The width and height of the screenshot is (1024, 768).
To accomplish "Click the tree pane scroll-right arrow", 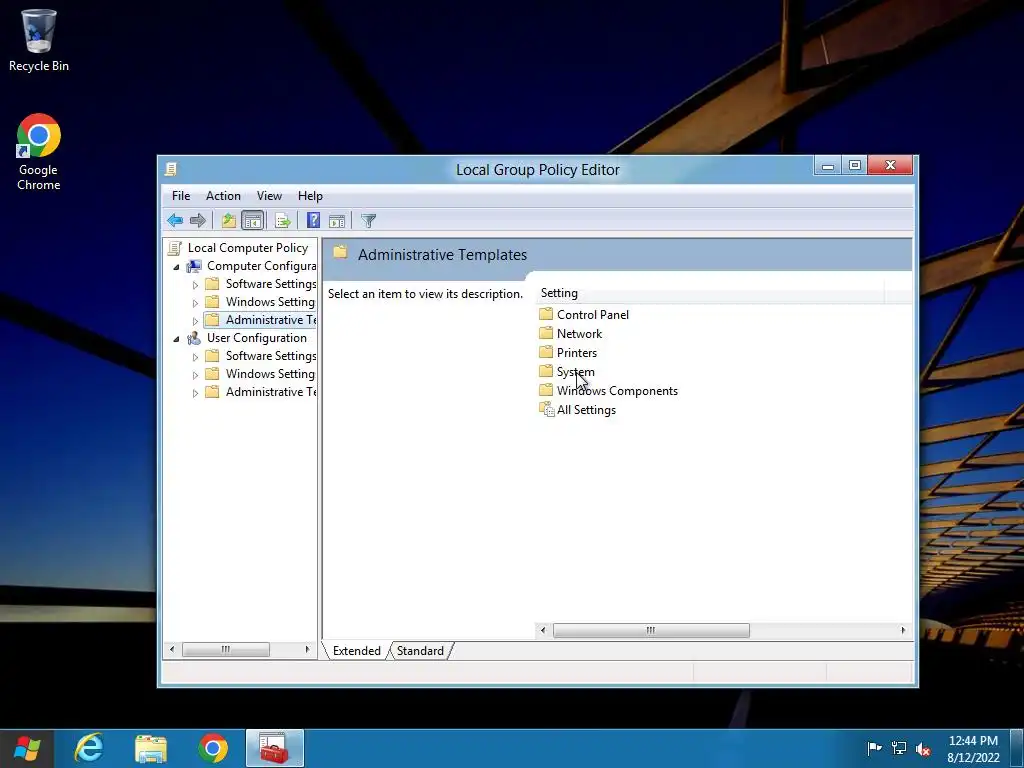I will tap(307, 649).
